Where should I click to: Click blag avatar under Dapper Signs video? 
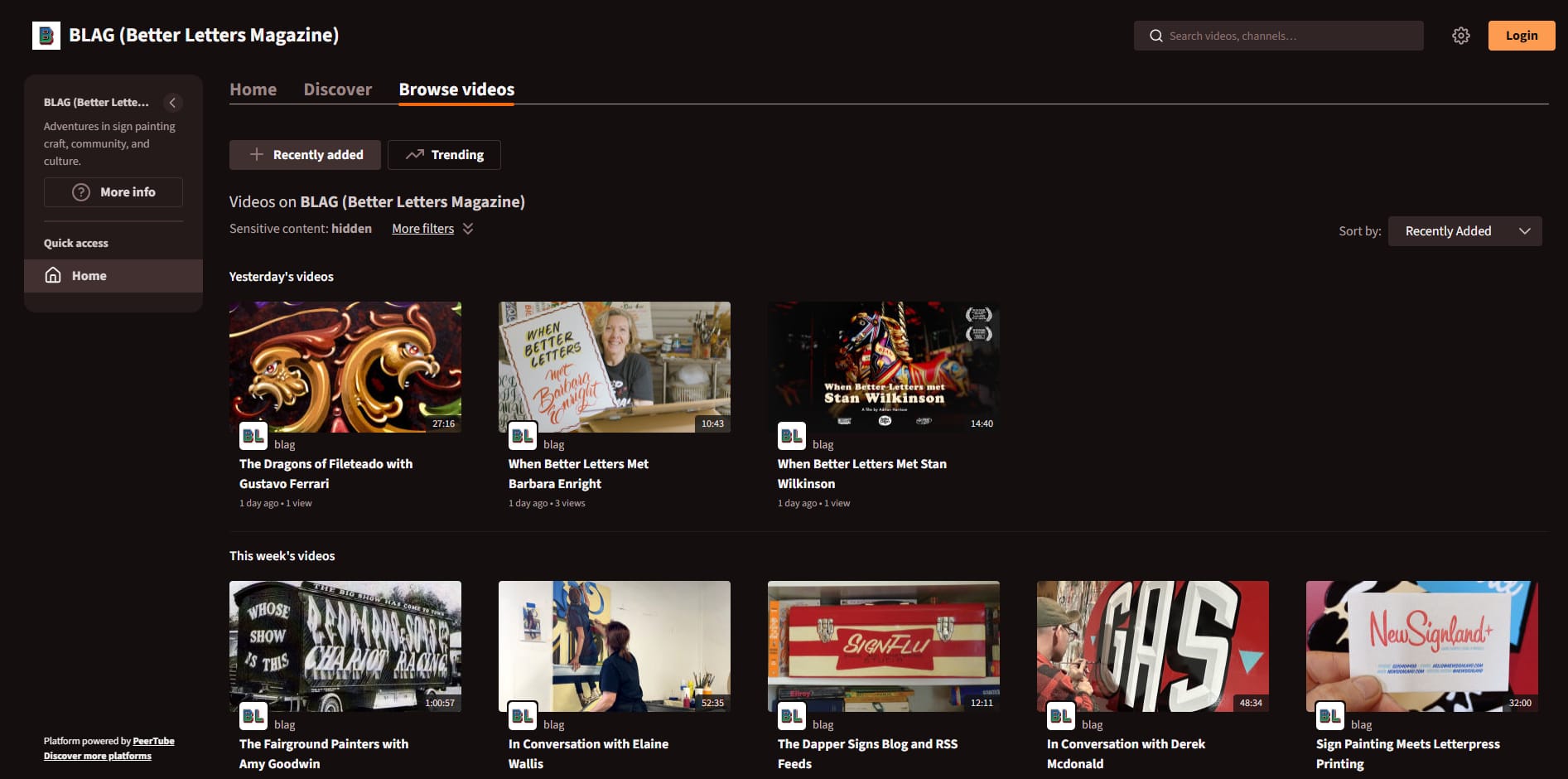[x=792, y=715]
